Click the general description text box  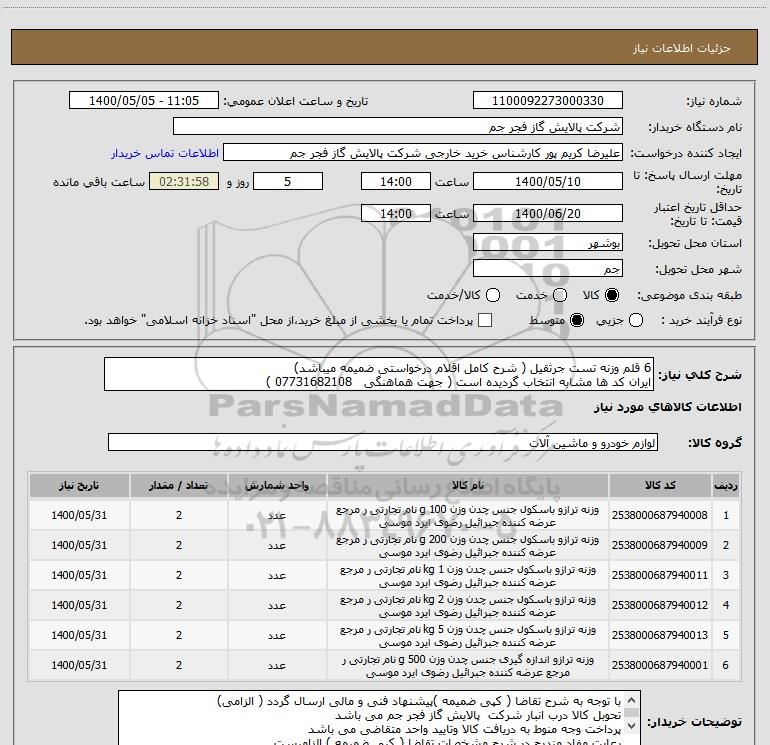coord(379,375)
